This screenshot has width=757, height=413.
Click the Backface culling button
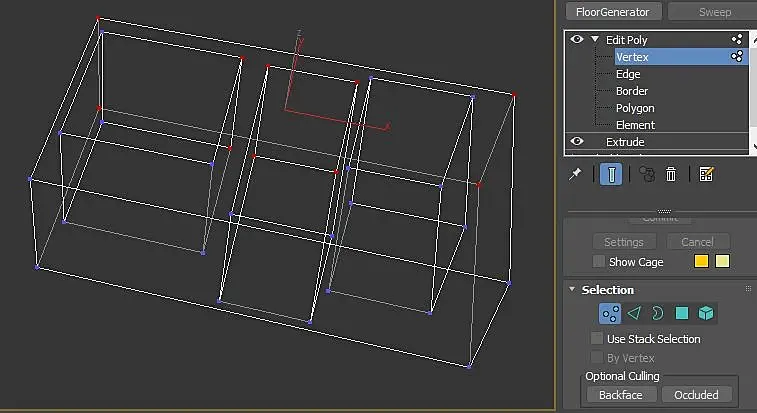point(621,395)
